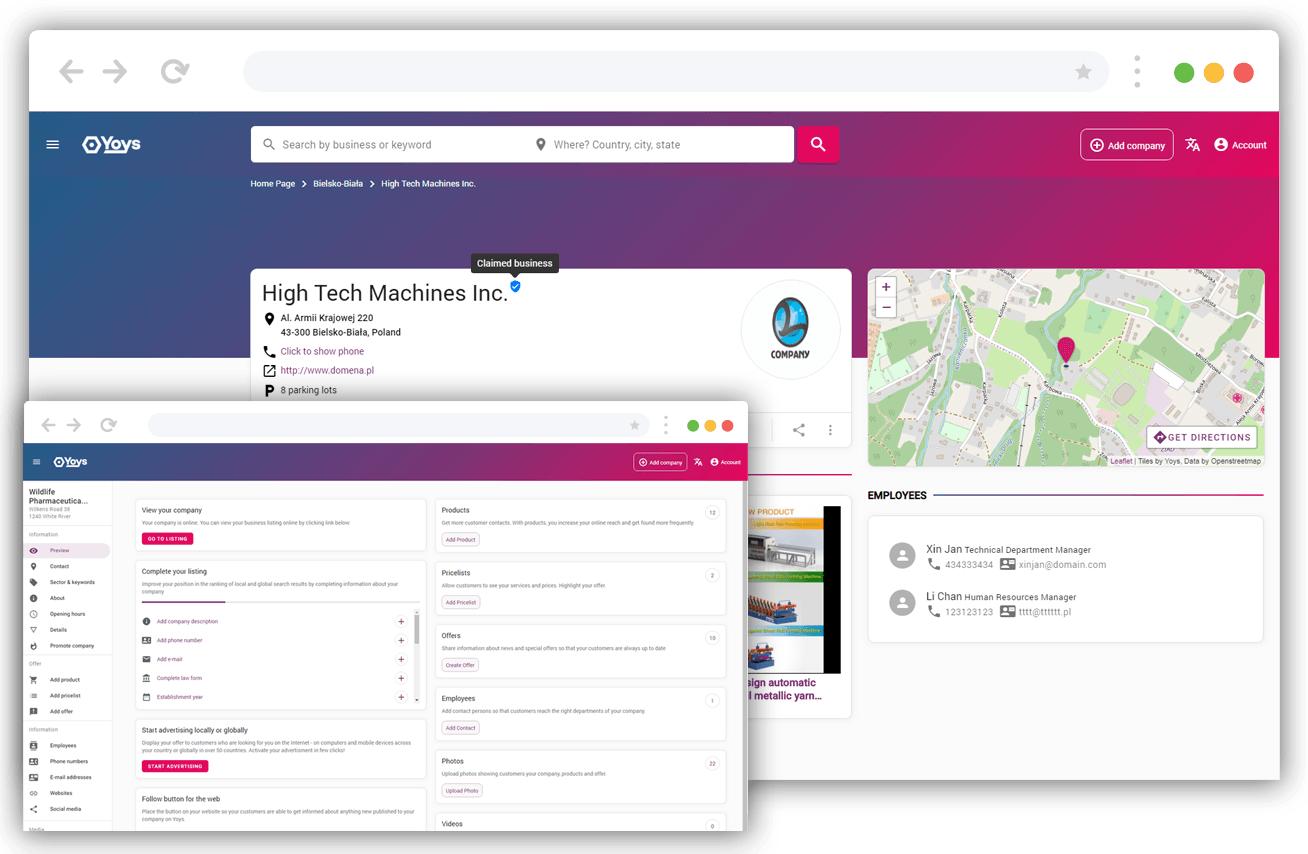Click the magenta location pin on map

coord(1066,350)
